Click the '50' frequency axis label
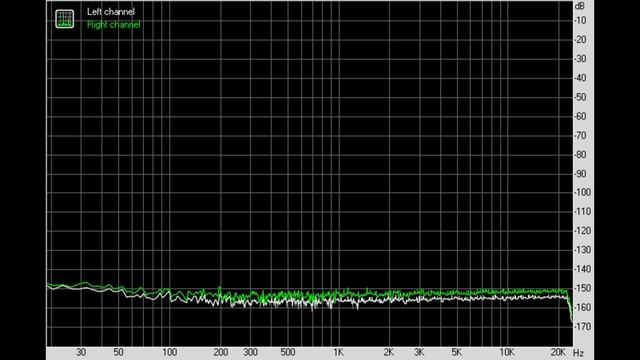Viewport: 640px width, 360px height. 118,352
